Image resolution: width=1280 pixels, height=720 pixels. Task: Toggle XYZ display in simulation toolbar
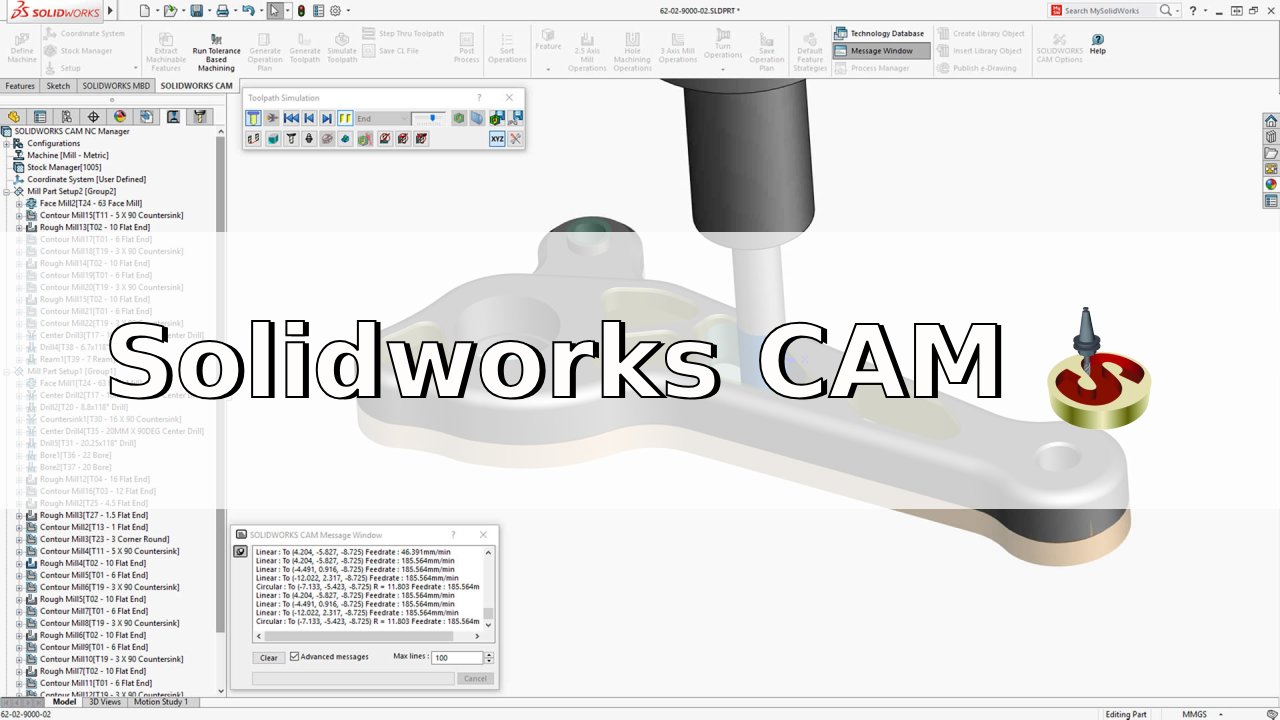(497, 139)
